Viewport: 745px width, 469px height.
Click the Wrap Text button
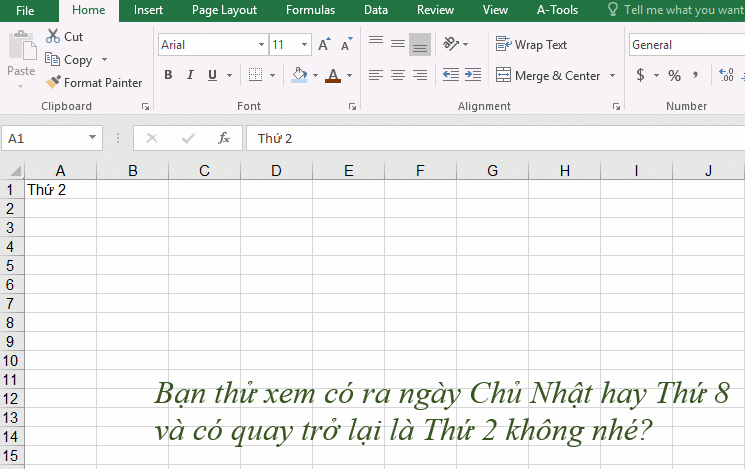(531, 45)
